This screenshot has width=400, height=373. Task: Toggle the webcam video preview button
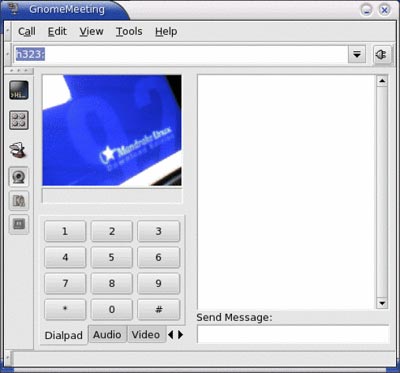19,177
